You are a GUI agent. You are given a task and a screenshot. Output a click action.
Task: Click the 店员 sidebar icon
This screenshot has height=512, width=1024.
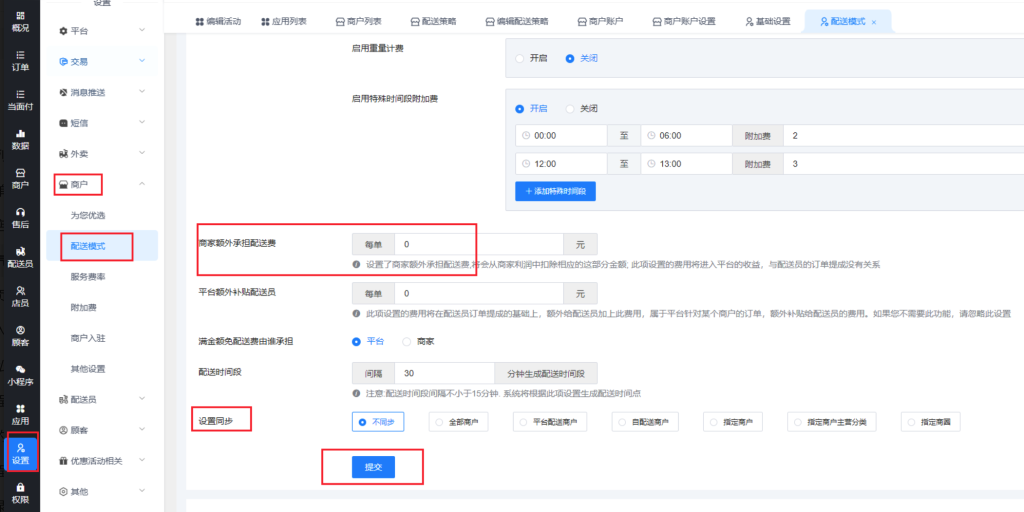pyautogui.click(x=20, y=295)
